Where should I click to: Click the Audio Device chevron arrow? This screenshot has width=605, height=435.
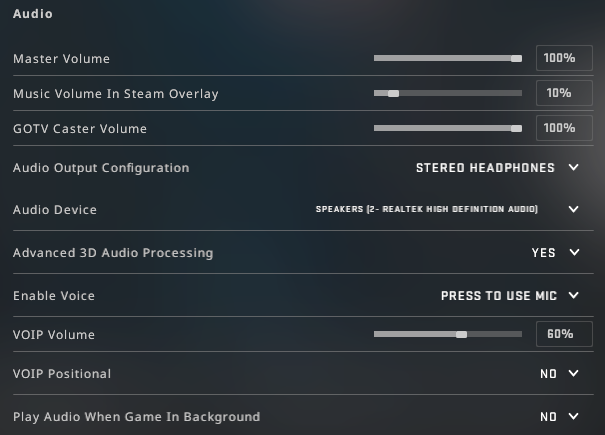coord(574,210)
